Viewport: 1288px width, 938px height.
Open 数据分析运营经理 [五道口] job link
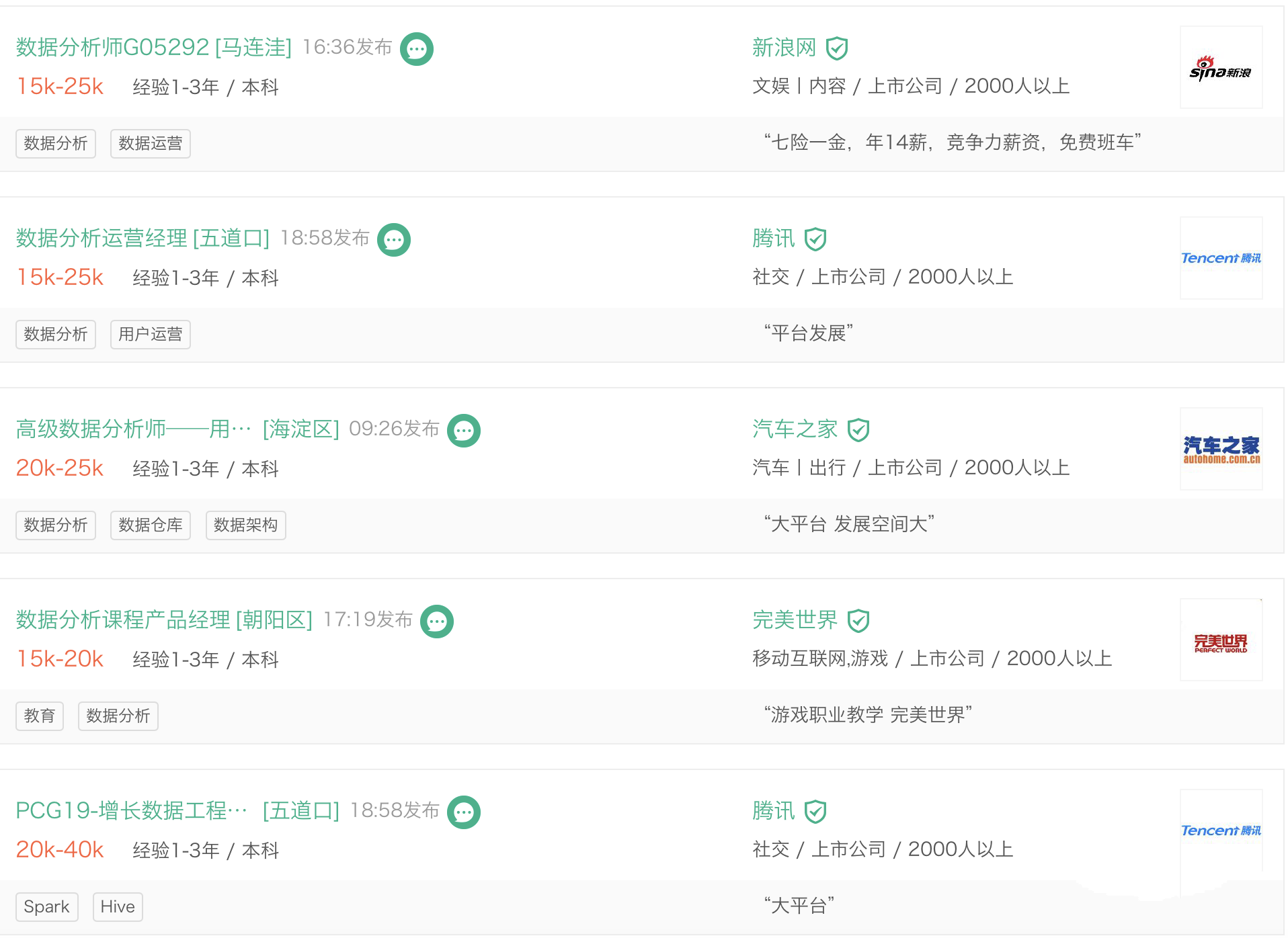click(143, 239)
